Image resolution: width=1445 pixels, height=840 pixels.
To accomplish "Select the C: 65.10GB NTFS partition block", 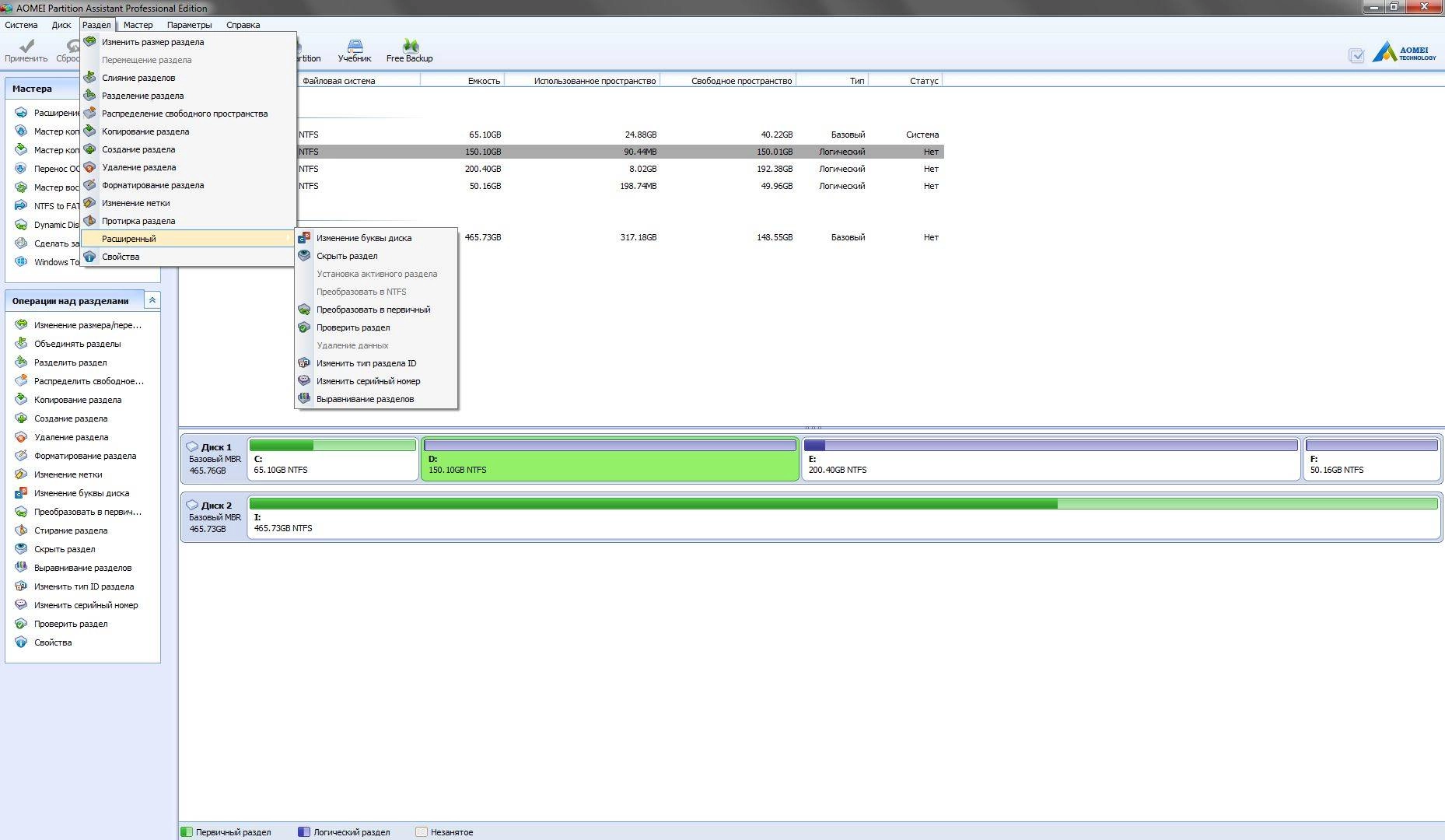I will pyautogui.click(x=333, y=459).
